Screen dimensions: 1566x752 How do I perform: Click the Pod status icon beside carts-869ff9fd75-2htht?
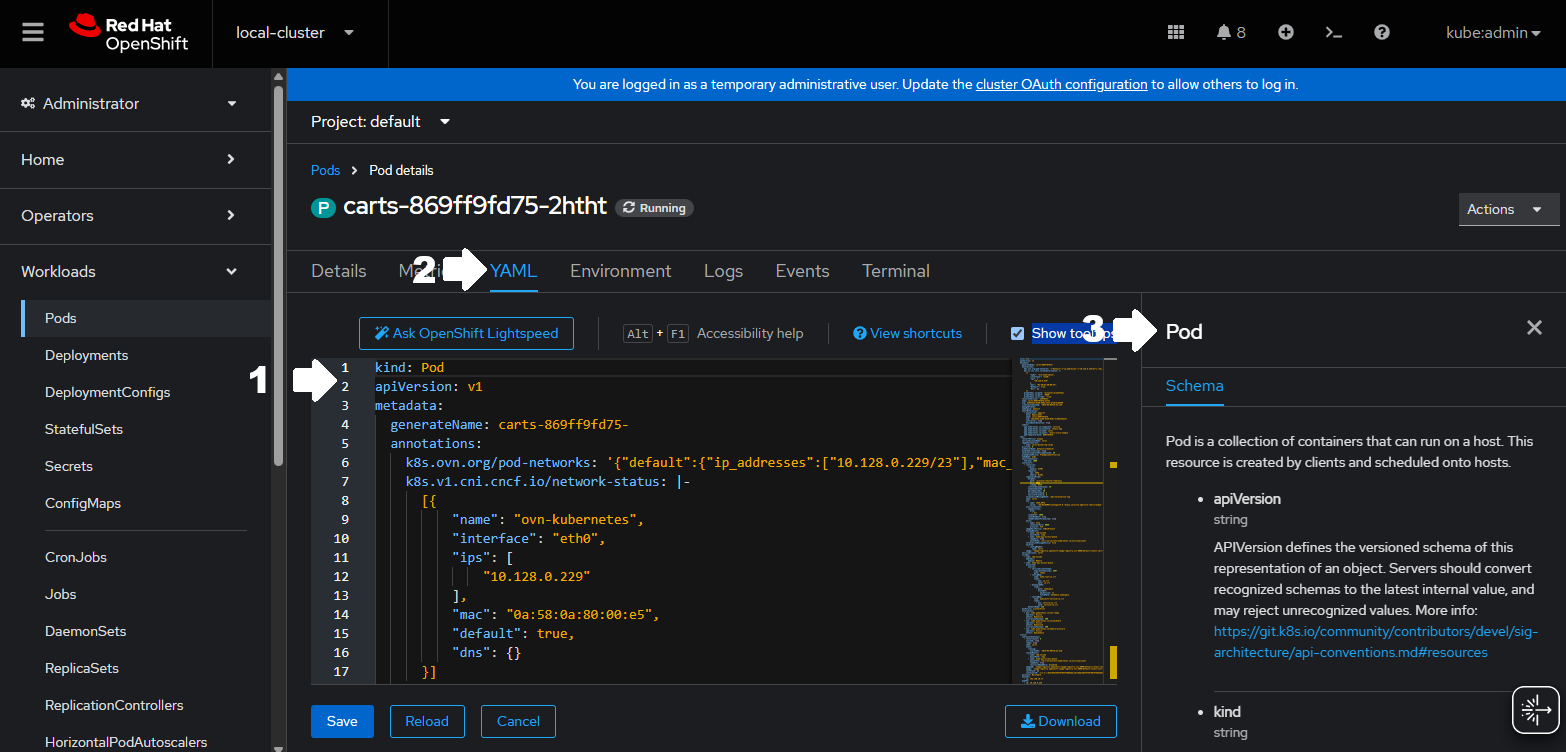point(321,207)
